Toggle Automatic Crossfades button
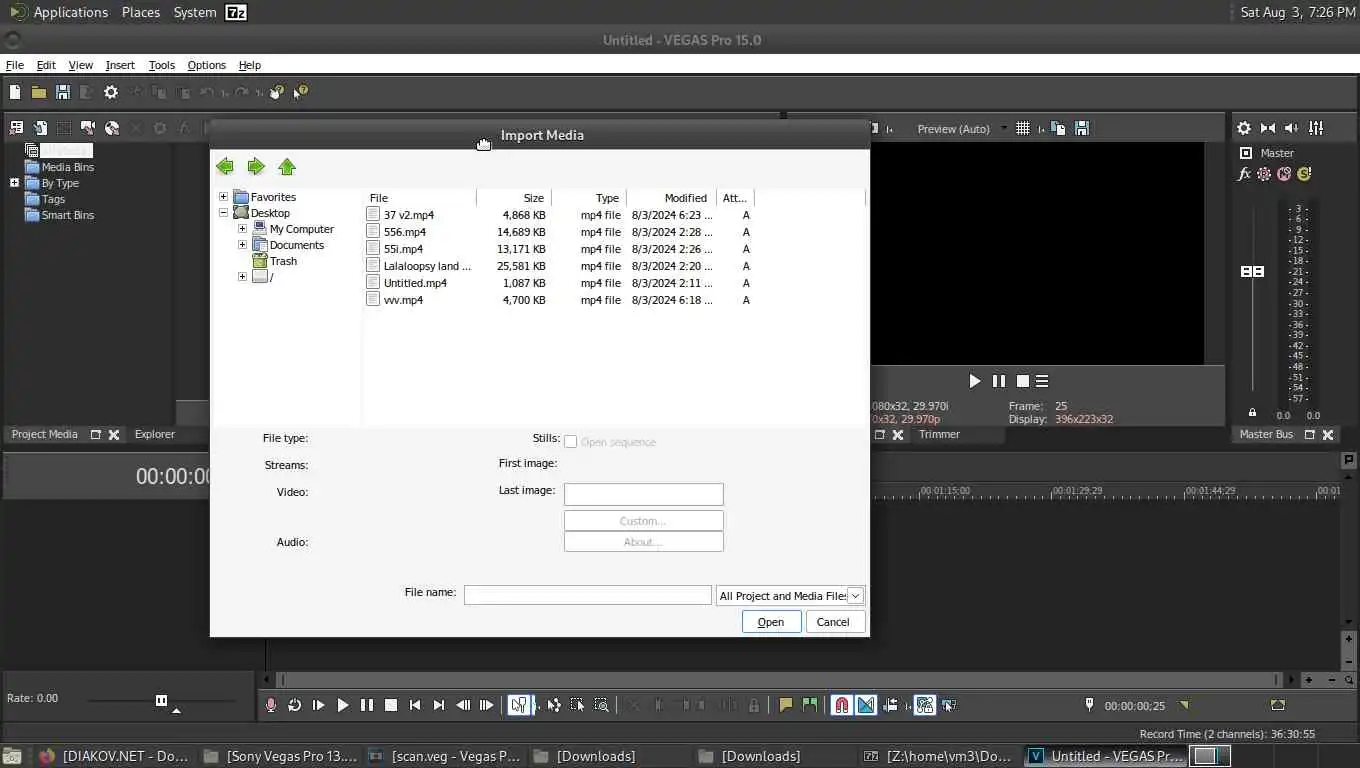Screen dimensions: 1360x768 tap(866, 705)
